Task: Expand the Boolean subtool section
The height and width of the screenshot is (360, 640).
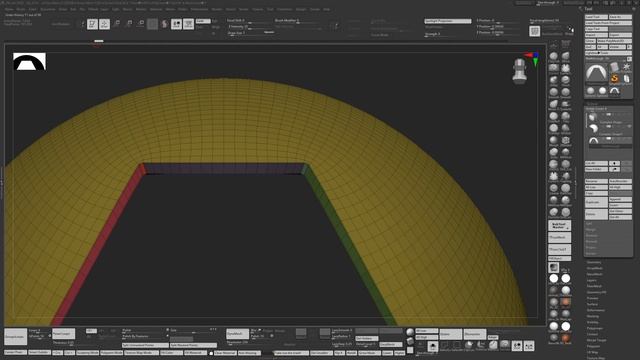Action: (592, 236)
